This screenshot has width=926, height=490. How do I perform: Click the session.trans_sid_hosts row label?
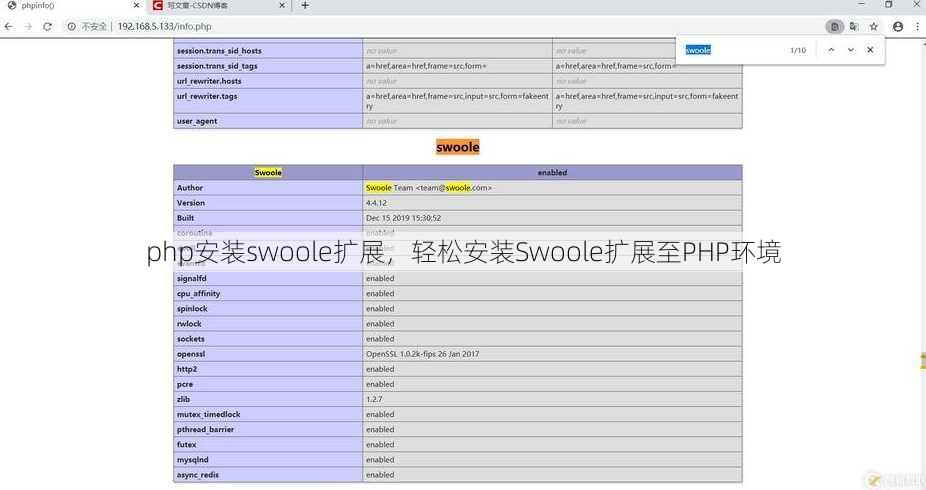point(219,51)
